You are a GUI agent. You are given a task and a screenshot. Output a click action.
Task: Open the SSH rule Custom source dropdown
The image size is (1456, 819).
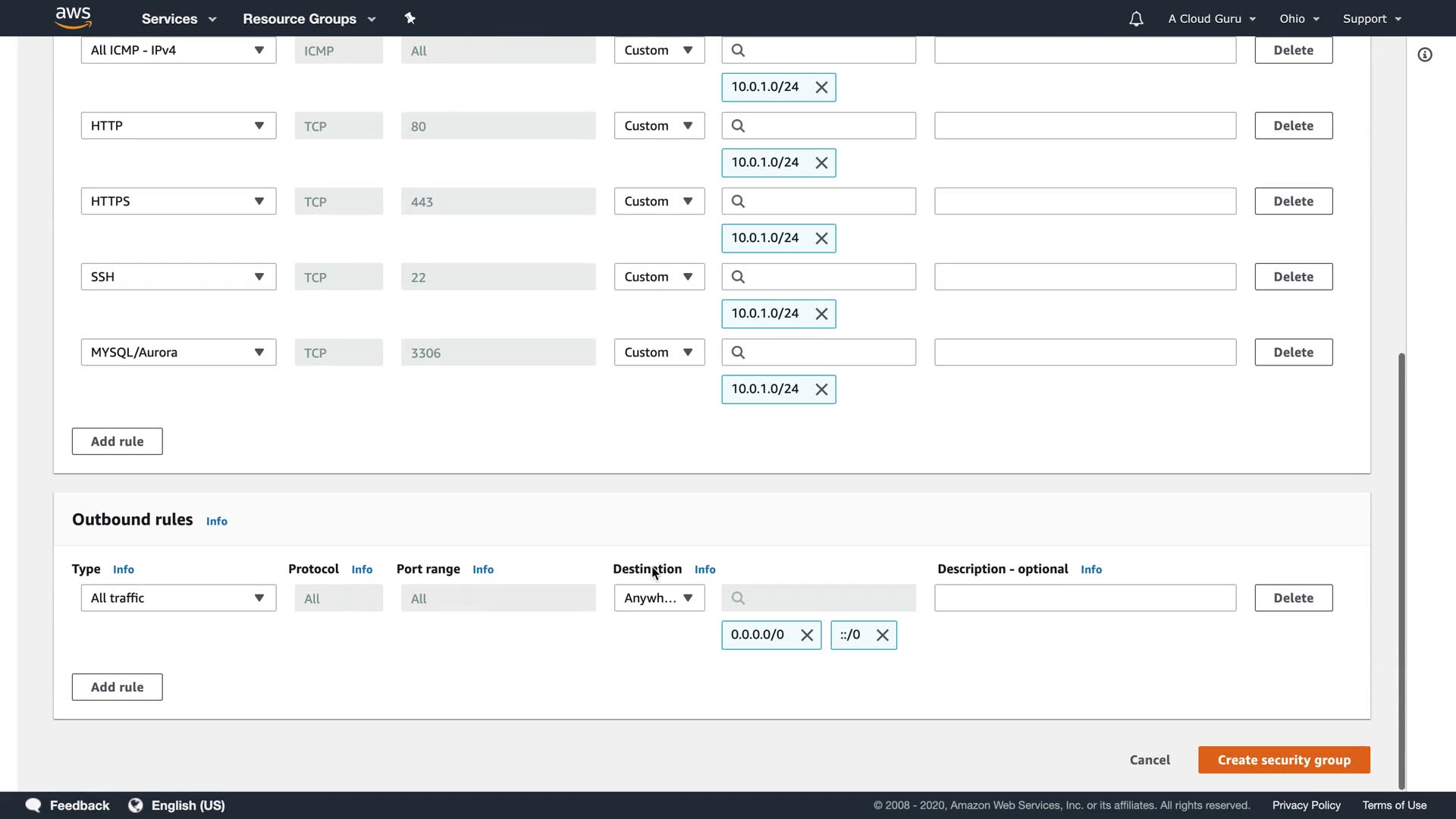pos(658,277)
